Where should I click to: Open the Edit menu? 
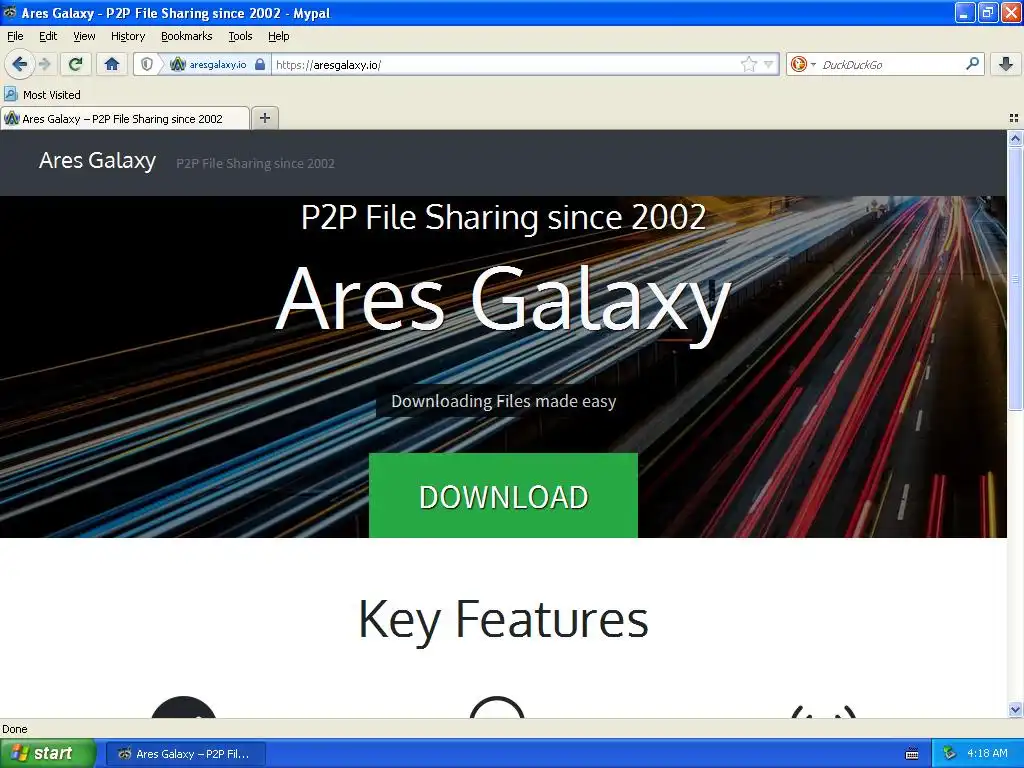[48, 36]
